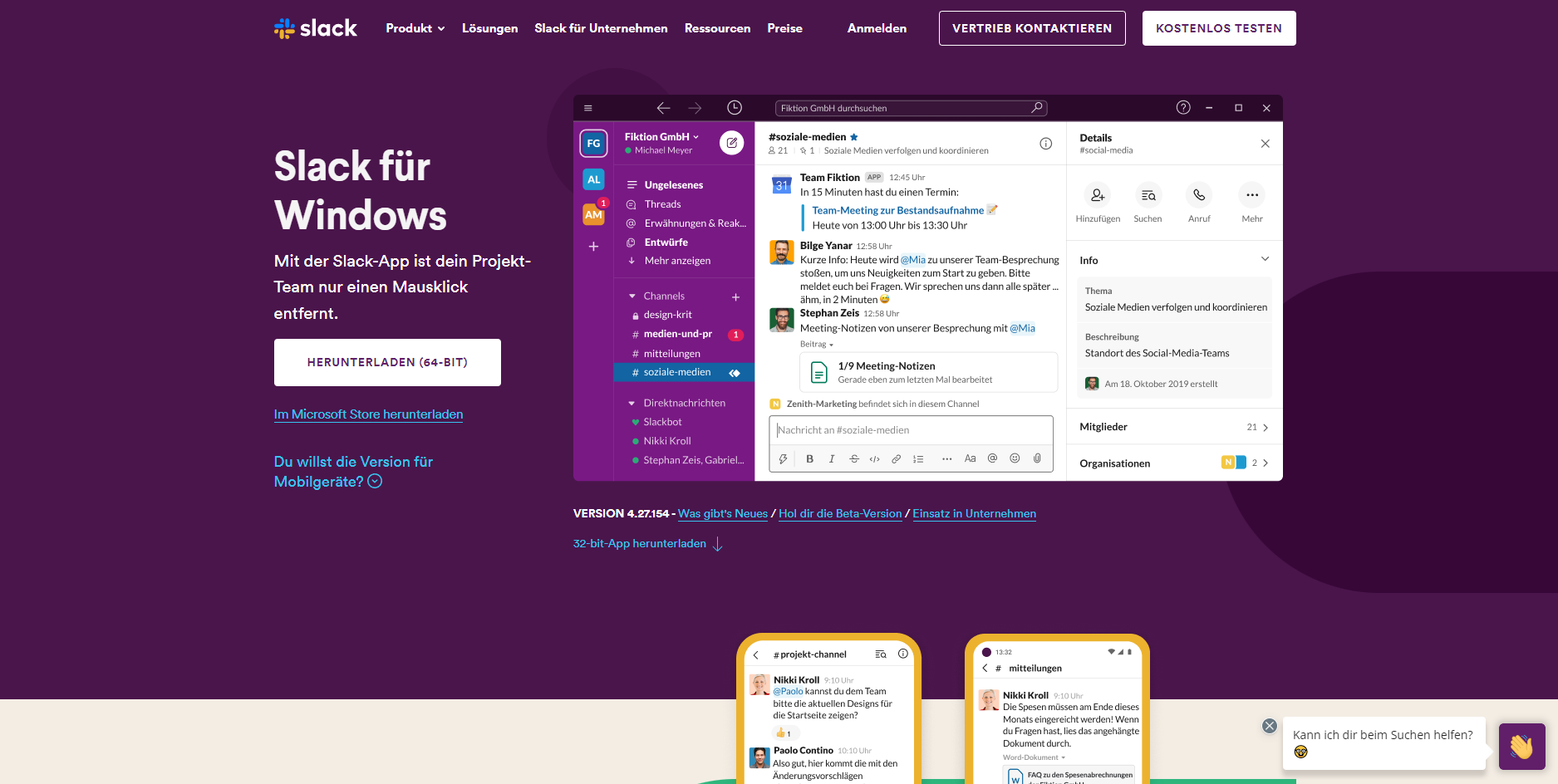Click the star next to #soziale-medien
The width and height of the screenshot is (1558, 784).
tap(854, 137)
